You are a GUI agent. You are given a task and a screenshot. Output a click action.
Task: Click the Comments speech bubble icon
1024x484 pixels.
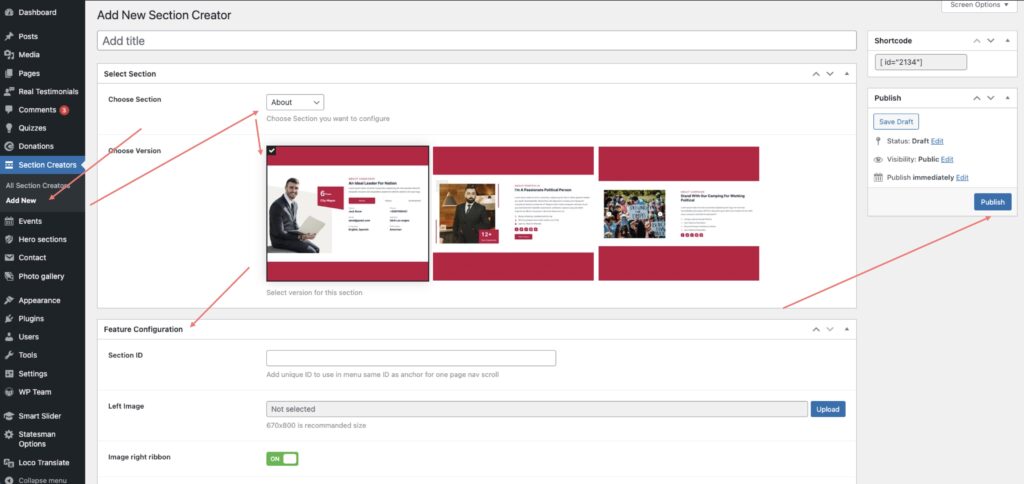[x=9, y=109]
